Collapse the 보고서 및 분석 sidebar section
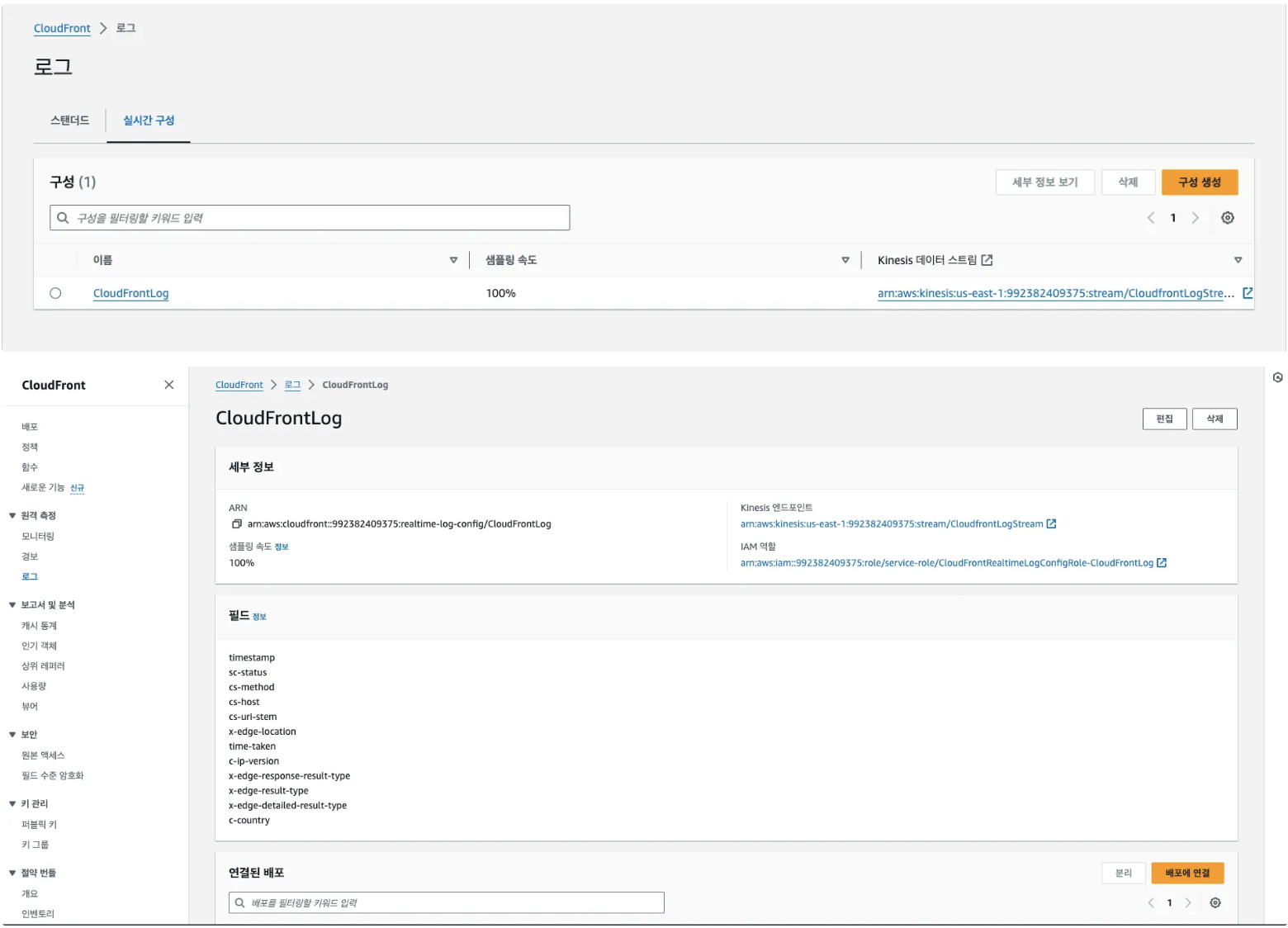 pyautogui.click(x=12, y=605)
